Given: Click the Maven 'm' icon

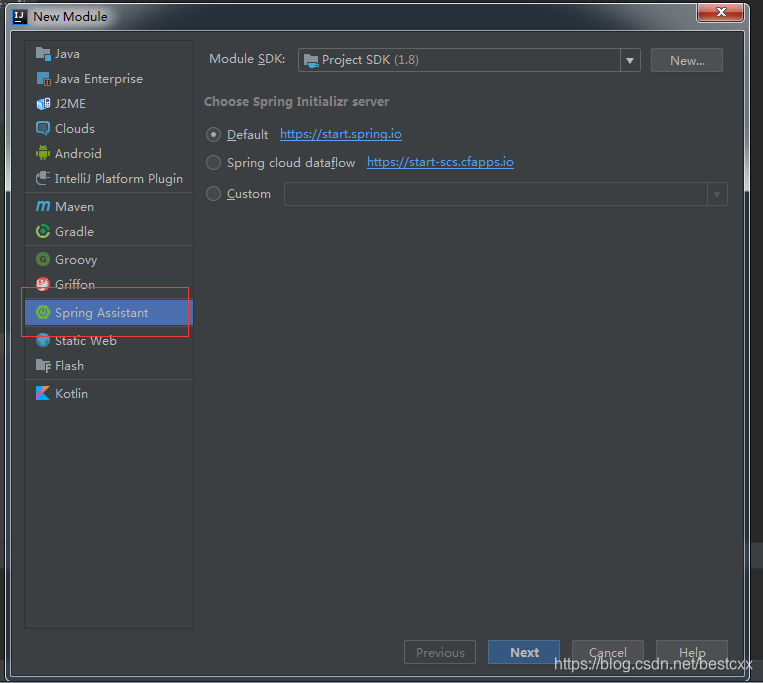Looking at the screenshot, I should (x=43, y=206).
